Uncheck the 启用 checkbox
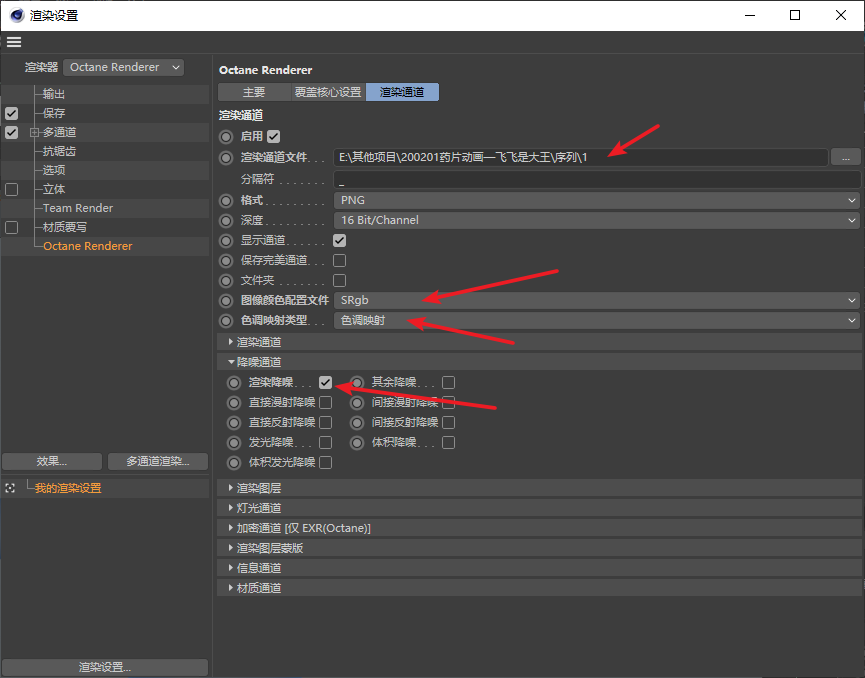This screenshot has height=678, width=865. tap(274, 136)
